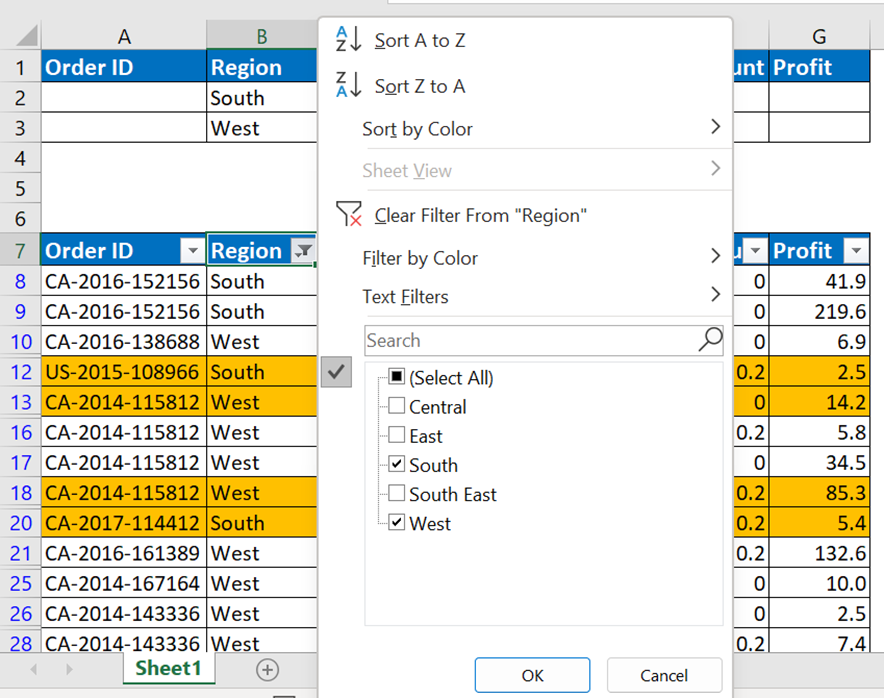Viewport: 884px width, 698px height.
Task: Toggle the Select All checkbox
Action: pyautogui.click(x=397, y=377)
